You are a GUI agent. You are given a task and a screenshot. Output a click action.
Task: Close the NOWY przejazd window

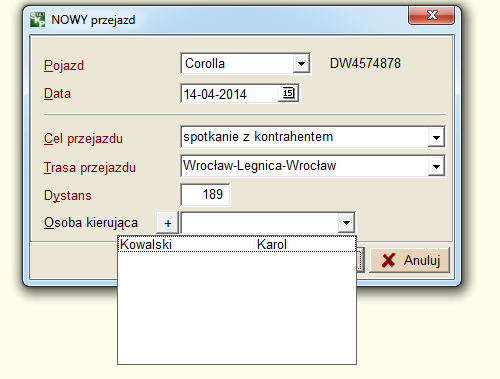point(432,15)
